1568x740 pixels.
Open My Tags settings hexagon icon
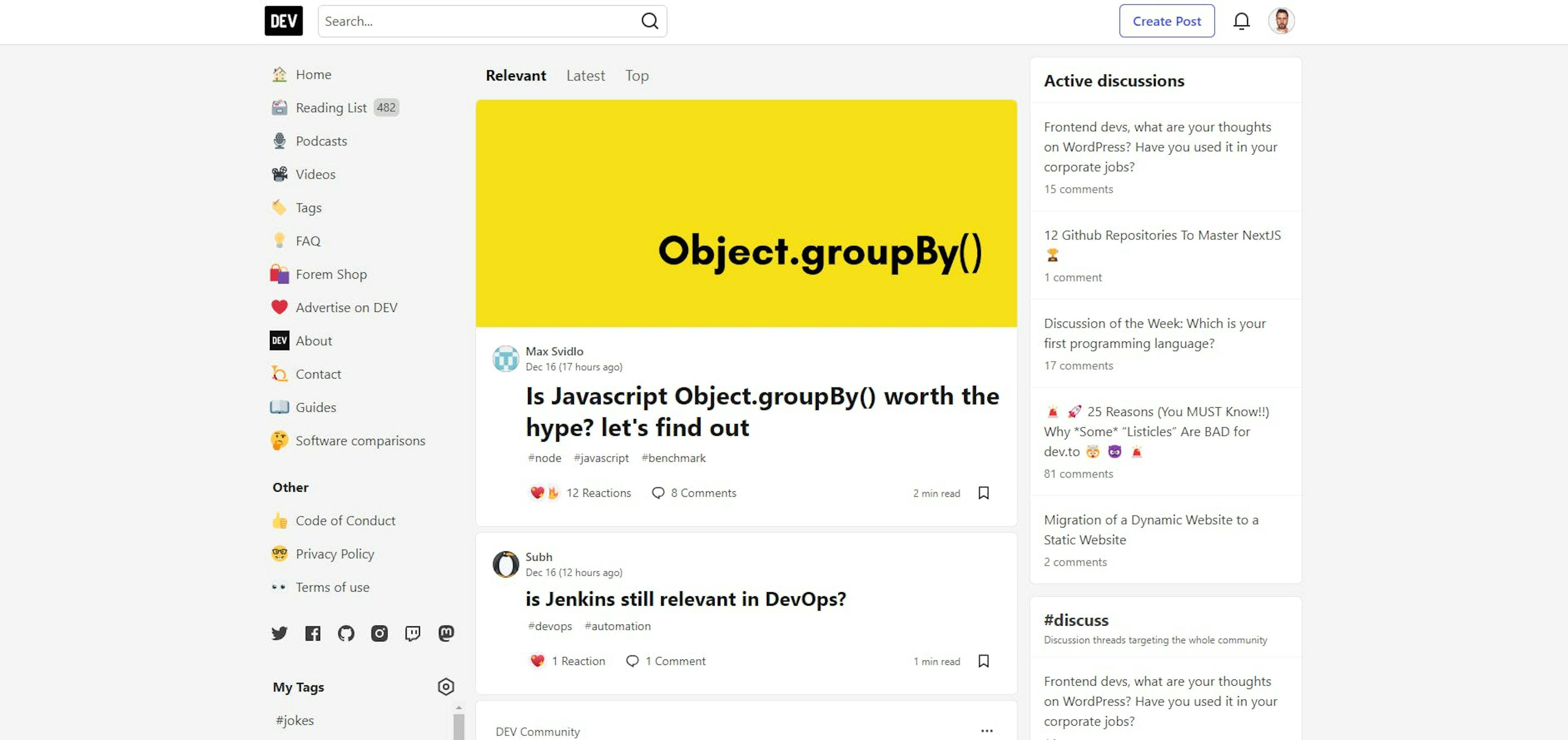point(446,687)
